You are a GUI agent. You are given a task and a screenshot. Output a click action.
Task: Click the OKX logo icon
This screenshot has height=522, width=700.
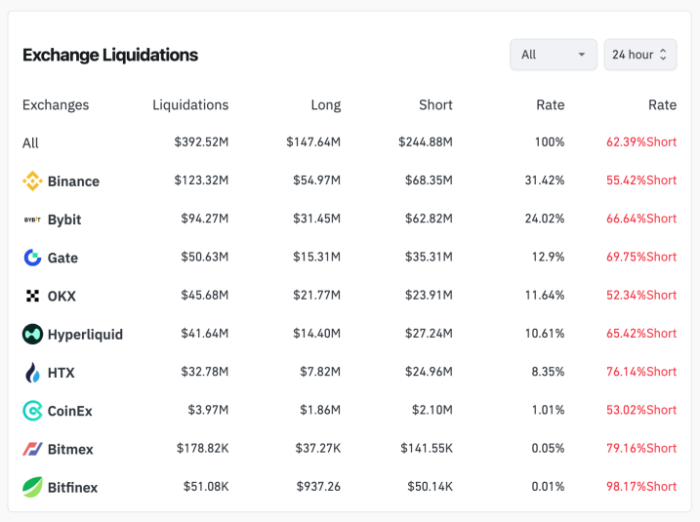32,296
